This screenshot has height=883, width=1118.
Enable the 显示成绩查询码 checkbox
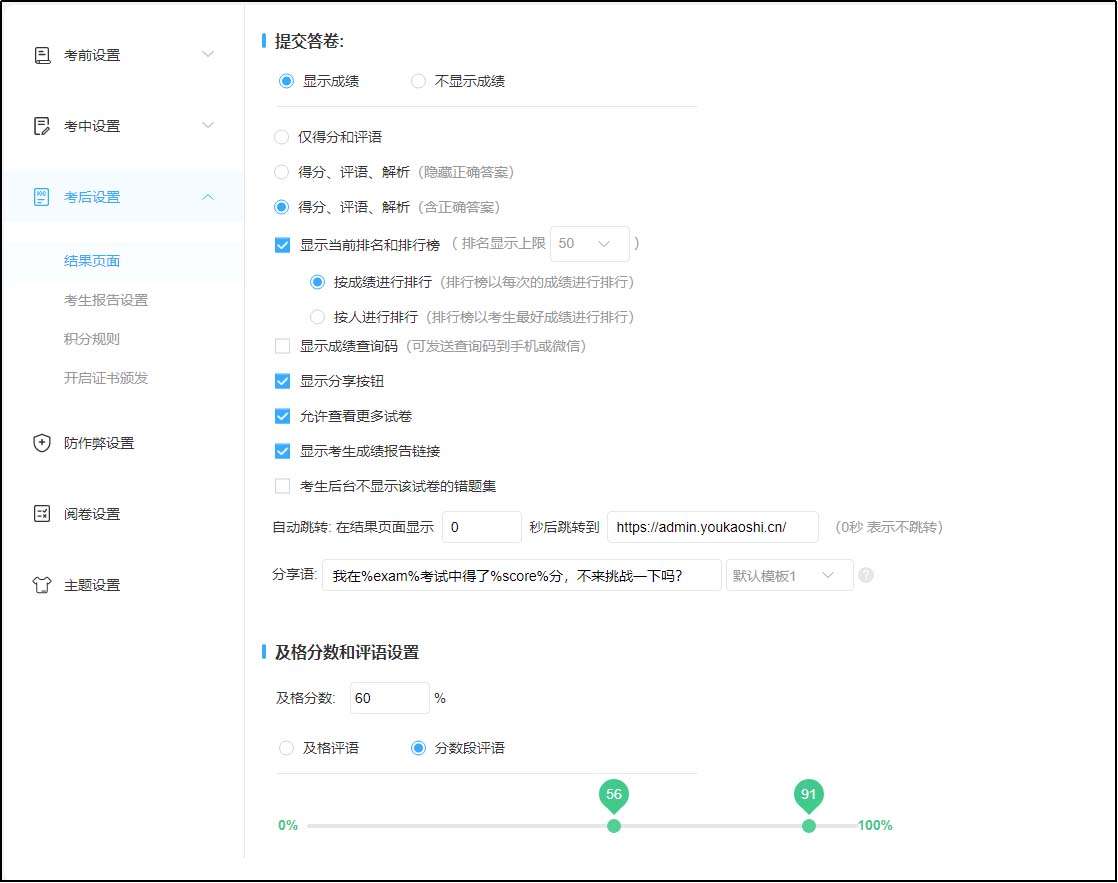pos(281,345)
